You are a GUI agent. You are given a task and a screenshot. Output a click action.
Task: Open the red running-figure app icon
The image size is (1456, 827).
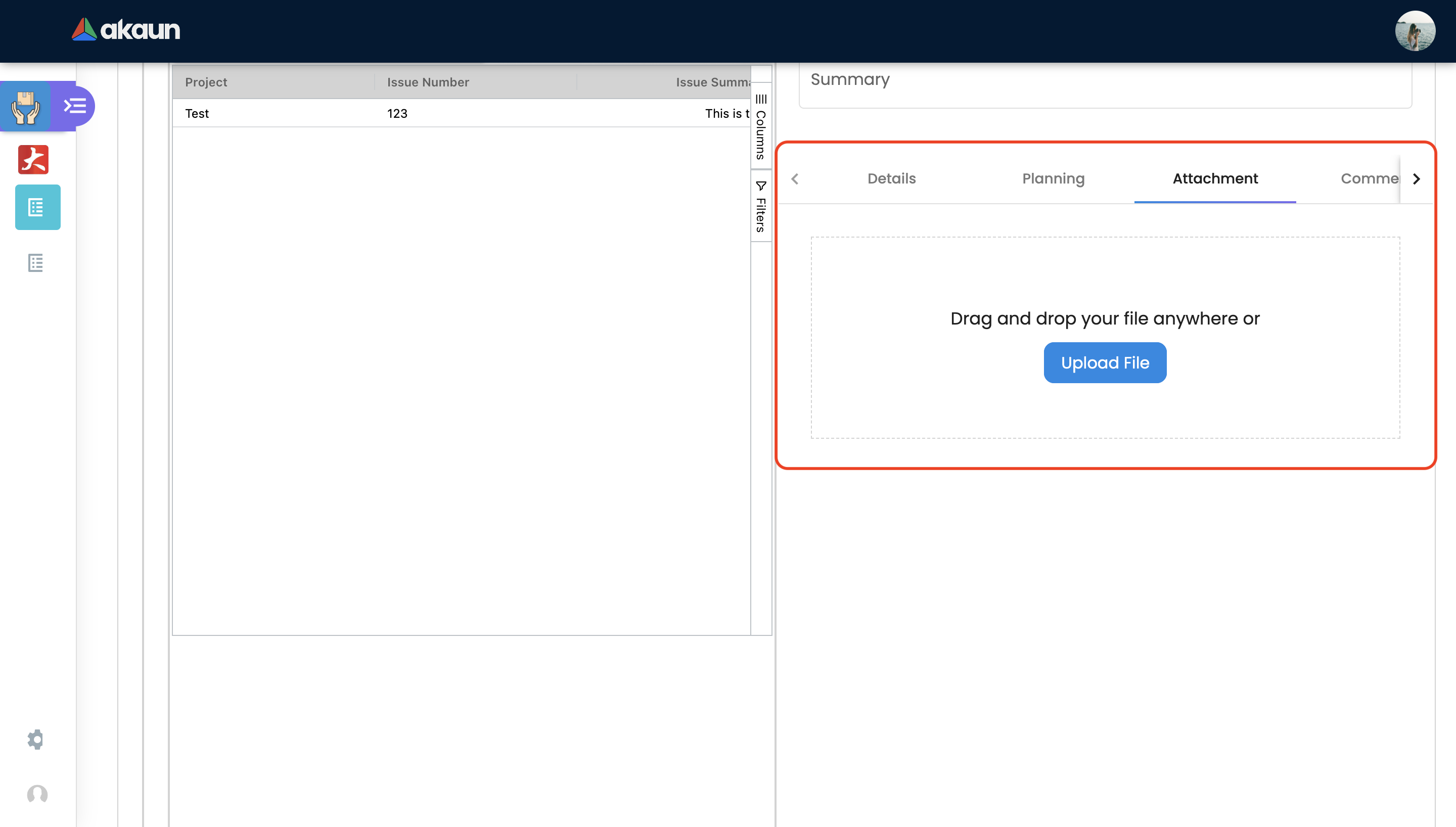pyautogui.click(x=33, y=160)
